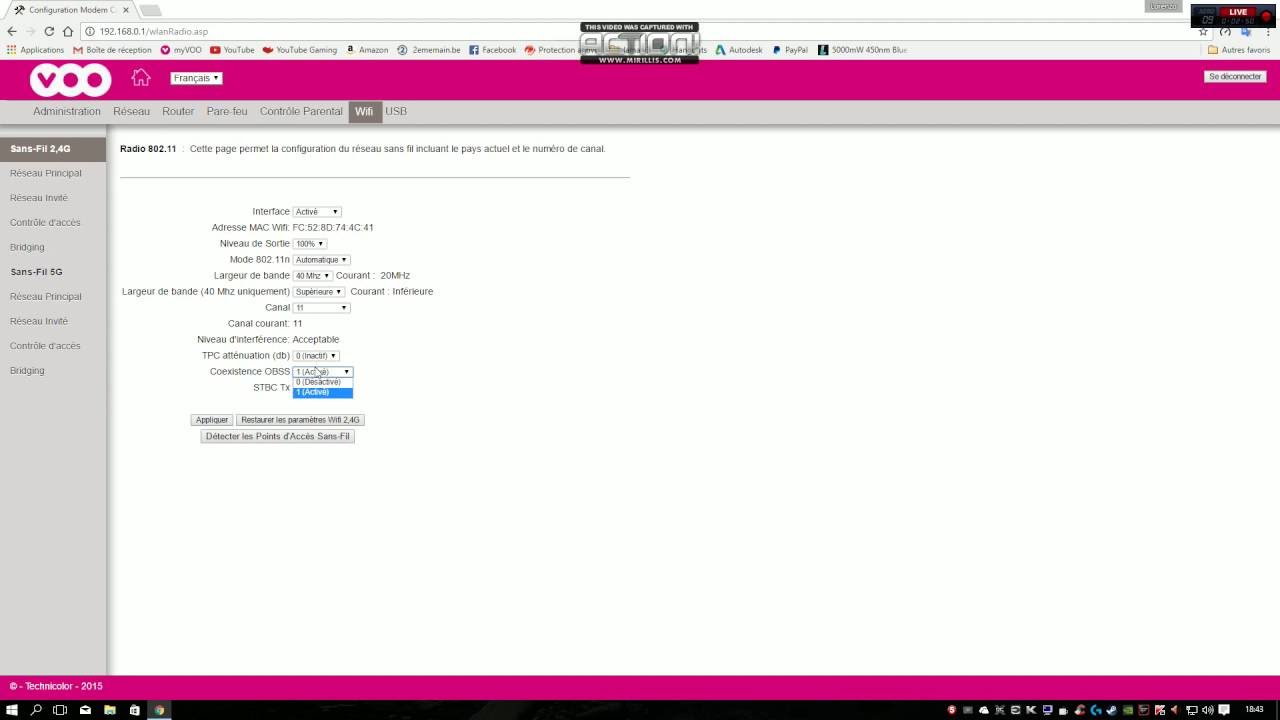The image size is (1280, 720).
Task: Open the myVOO bookmark
Action: (x=181, y=50)
